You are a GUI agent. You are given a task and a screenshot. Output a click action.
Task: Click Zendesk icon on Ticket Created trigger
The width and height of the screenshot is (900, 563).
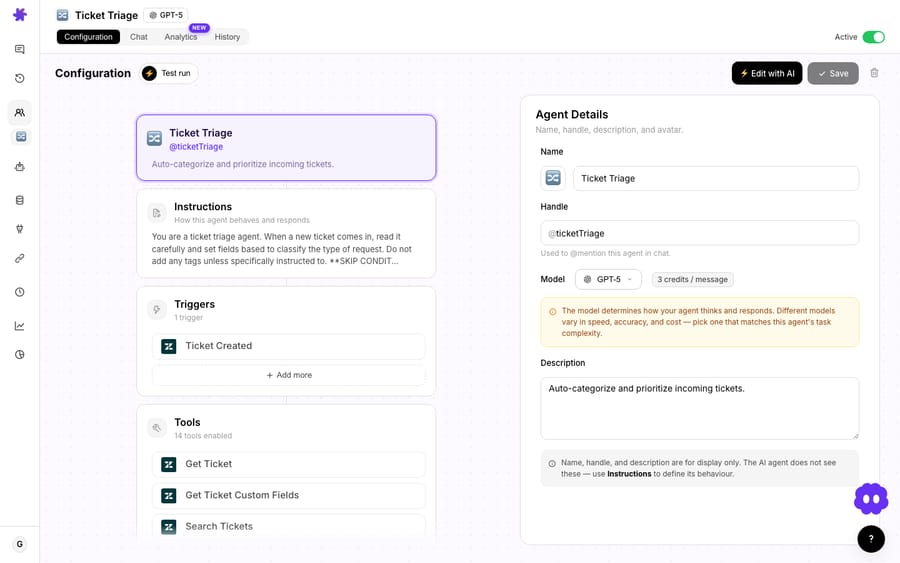coord(169,346)
